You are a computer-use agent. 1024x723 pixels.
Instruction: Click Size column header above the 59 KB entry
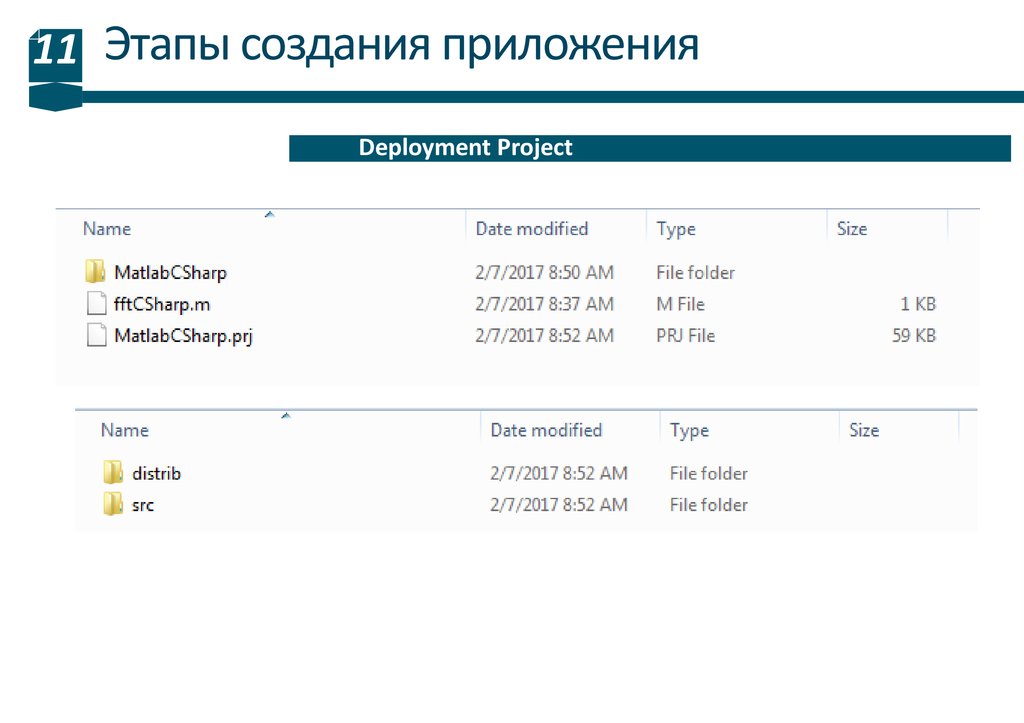(x=852, y=229)
